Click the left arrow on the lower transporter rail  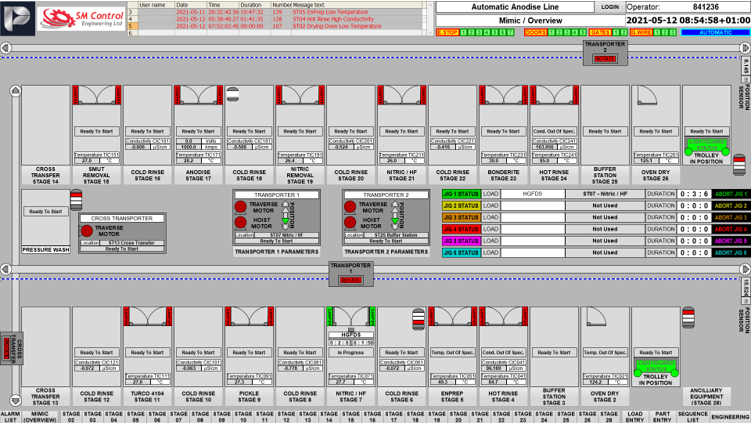[x=6, y=269]
